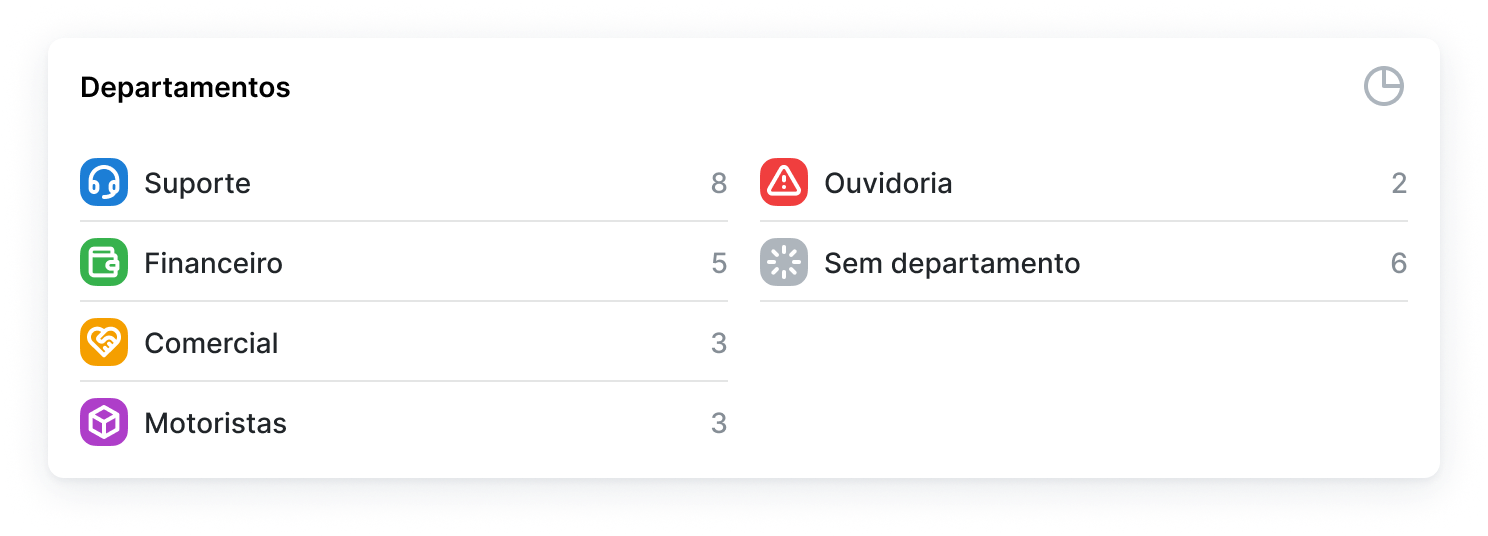
Task: Click the gray Sem departamento icon
Action: tap(784, 263)
